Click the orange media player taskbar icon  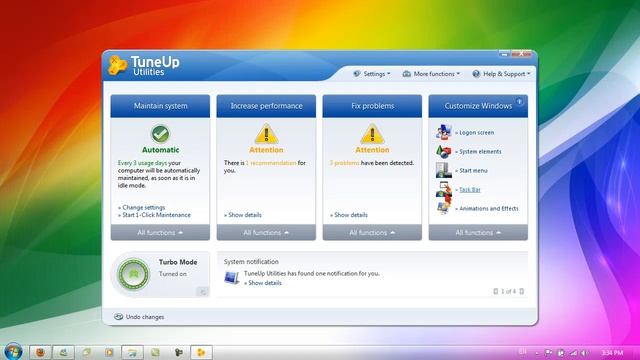[109, 352]
